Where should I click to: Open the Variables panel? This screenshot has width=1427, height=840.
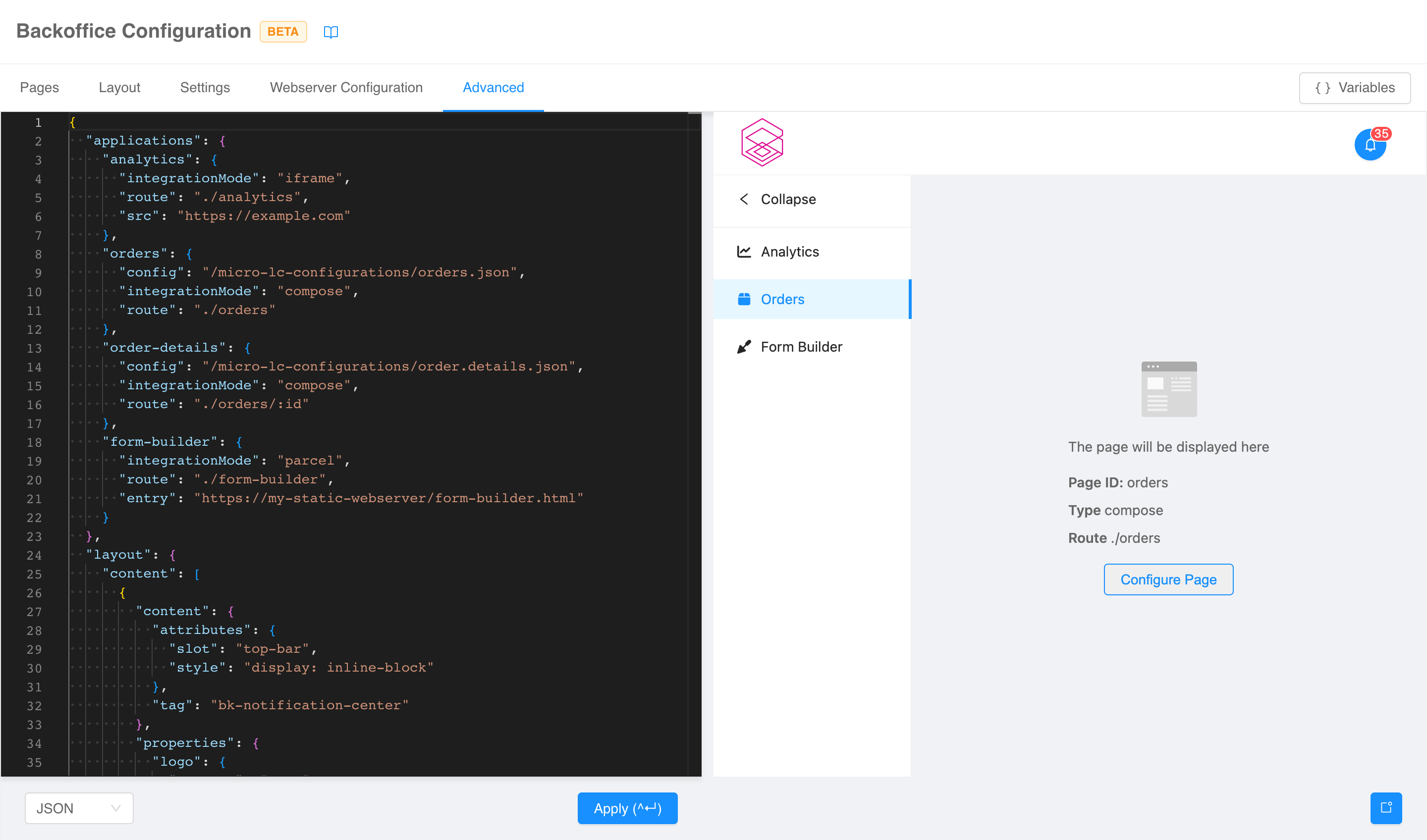[1354, 88]
